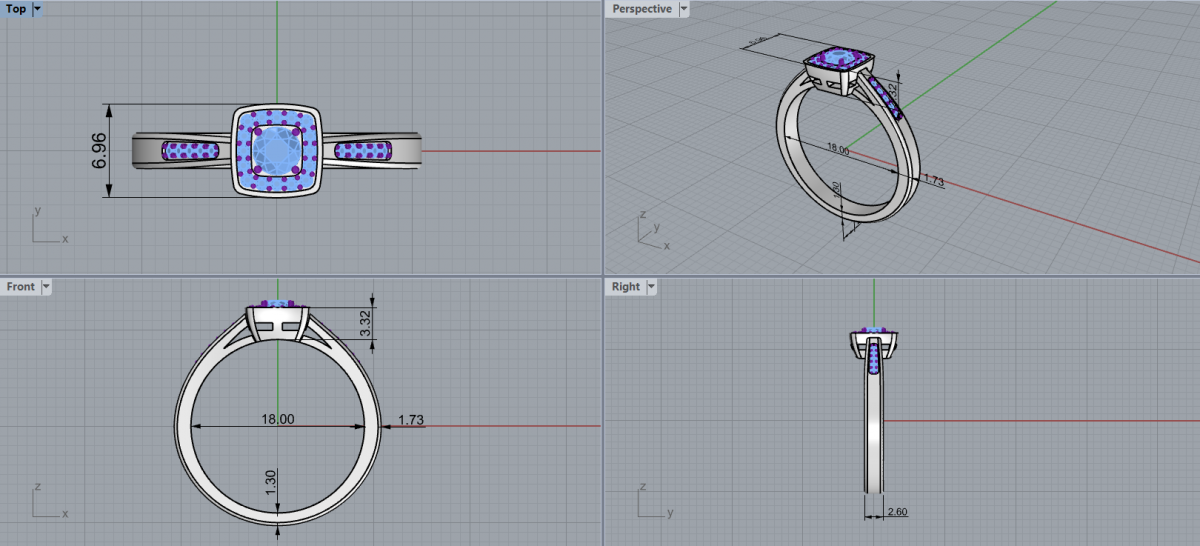Open the Right viewport menu arrow
The width and height of the screenshot is (1200, 546).
point(651,287)
